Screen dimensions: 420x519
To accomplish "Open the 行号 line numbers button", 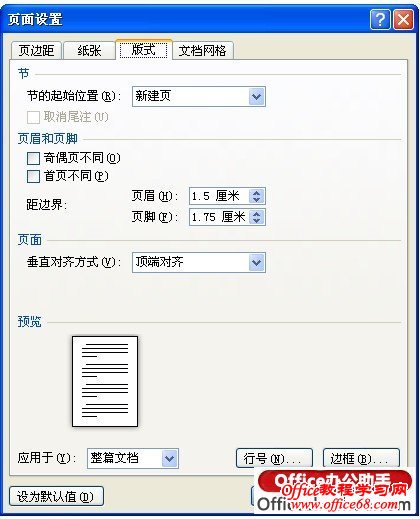I will pyautogui.click(x=274, y=458).
